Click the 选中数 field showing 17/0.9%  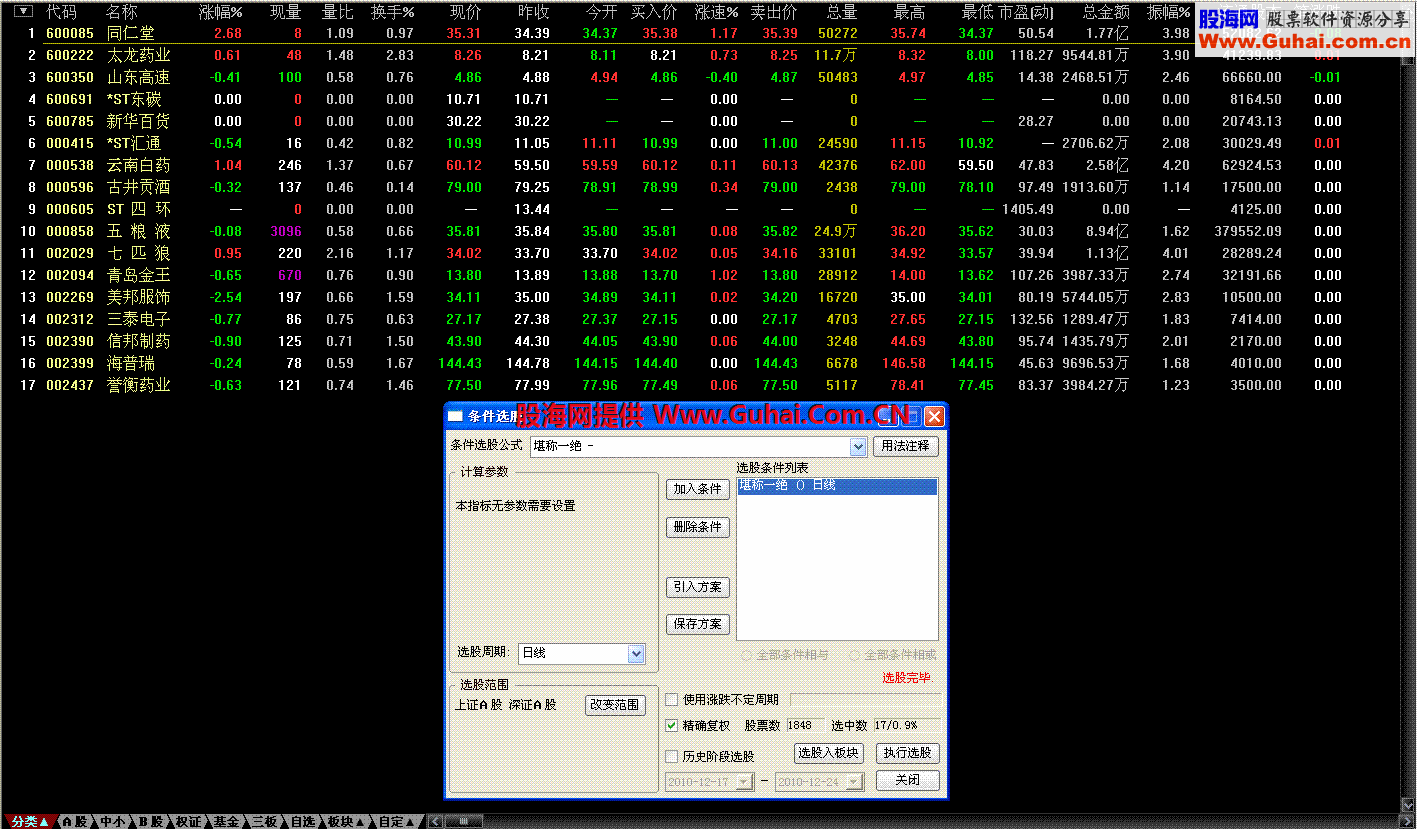pyautogui.click(x=906, y=725)
